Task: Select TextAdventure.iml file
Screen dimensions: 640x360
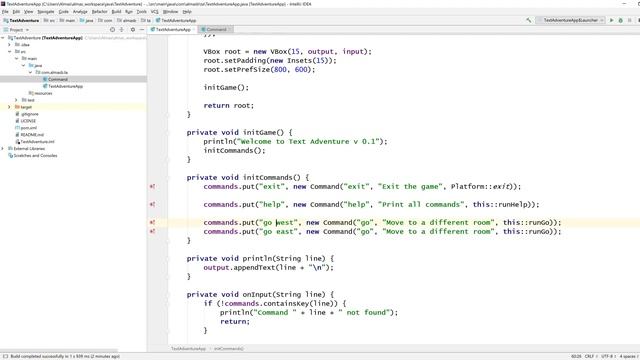Action: click(x=37, y=142)
